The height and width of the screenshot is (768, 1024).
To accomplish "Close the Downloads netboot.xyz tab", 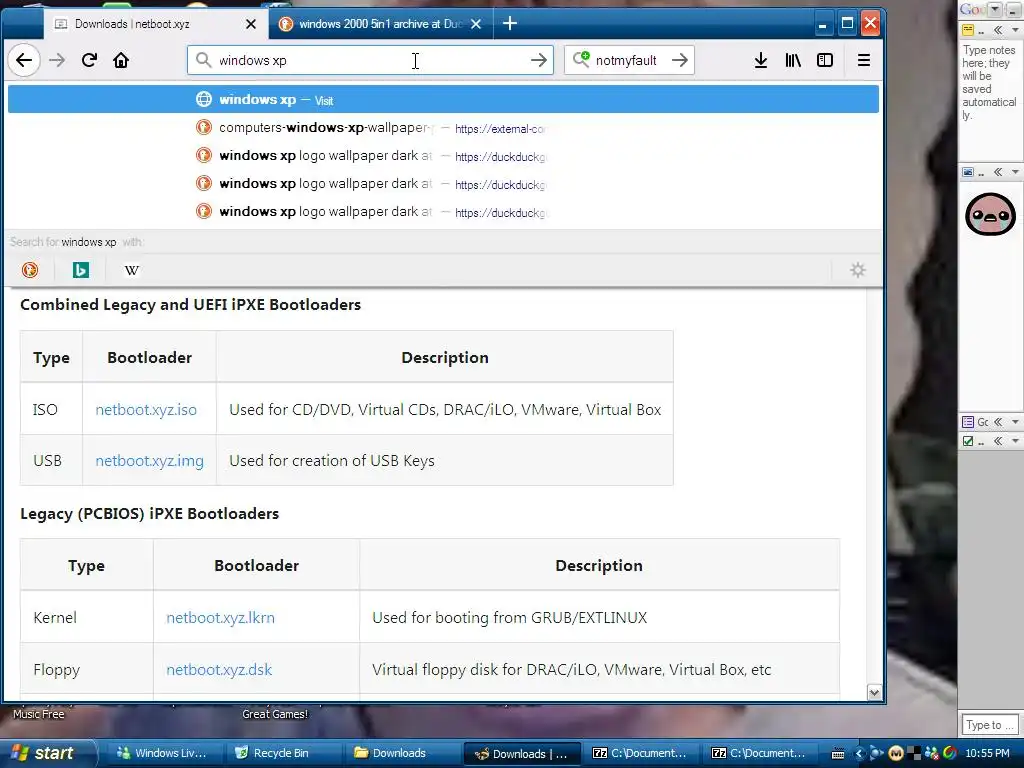I will tap(251, 24).
